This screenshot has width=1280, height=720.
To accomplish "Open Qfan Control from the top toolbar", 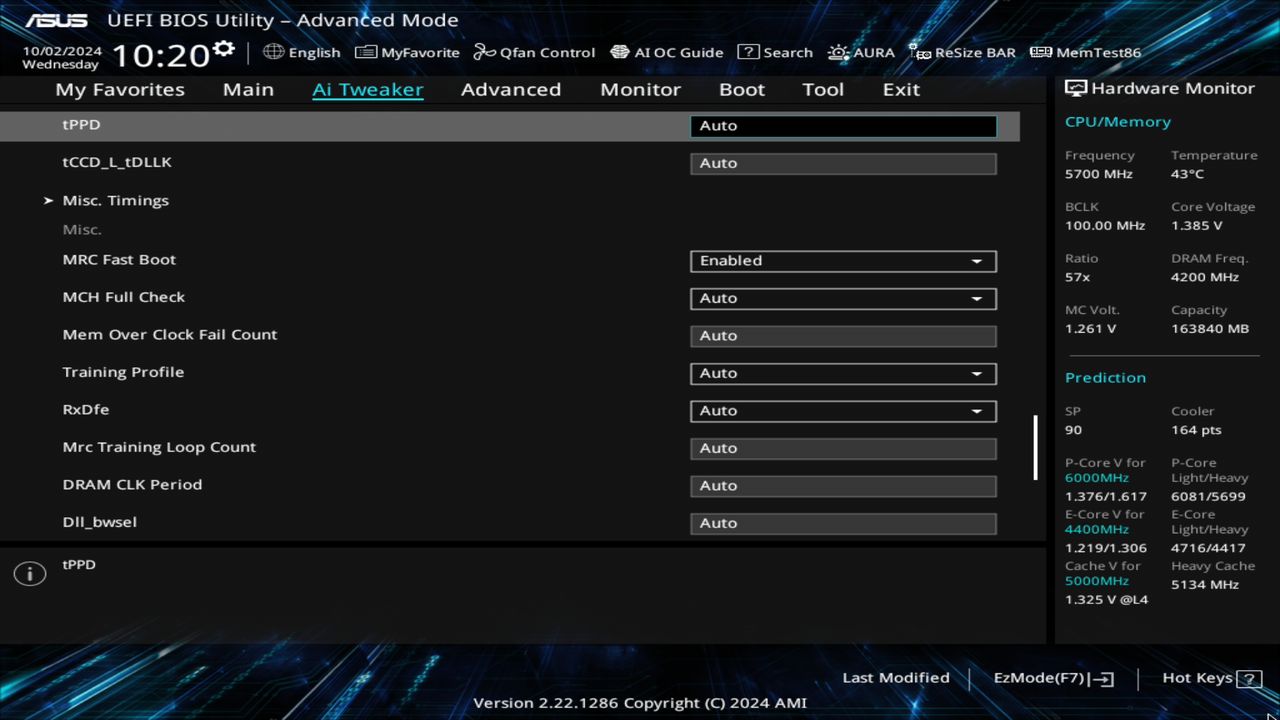I will pyautogui.click(x=534, y=52).
